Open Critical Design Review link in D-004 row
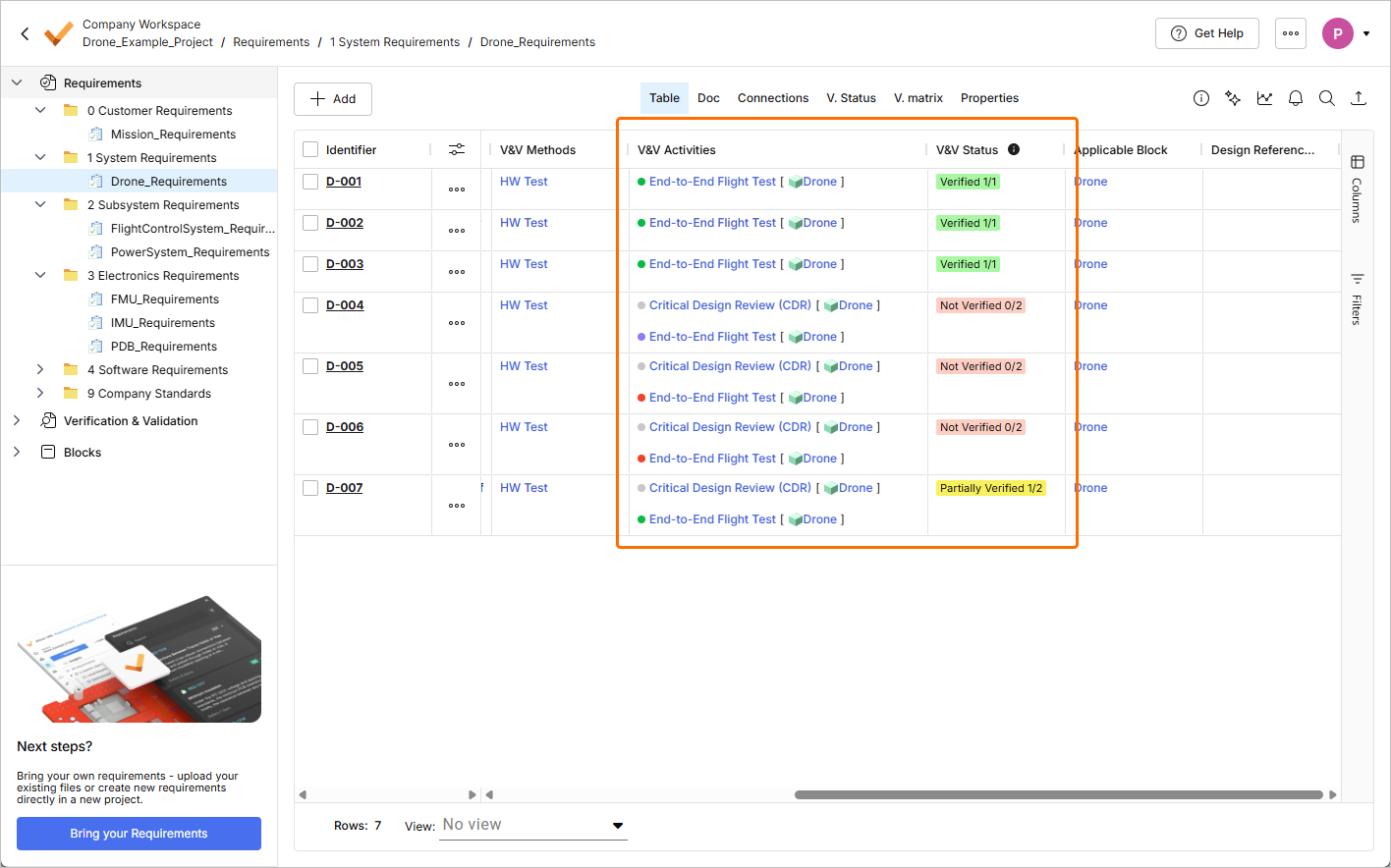1391x868 pixels. point(730,305)
